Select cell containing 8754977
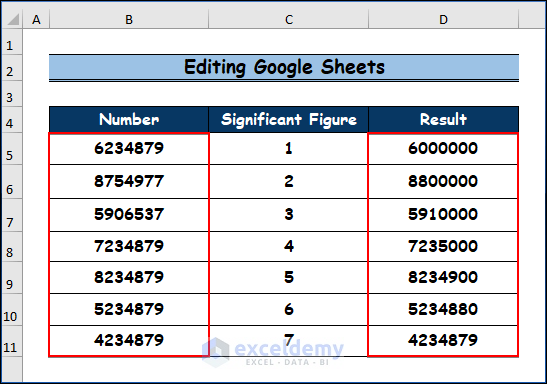The width and height of the screenshot is (547, 384). pyautogui.click(x=129, y=182)
